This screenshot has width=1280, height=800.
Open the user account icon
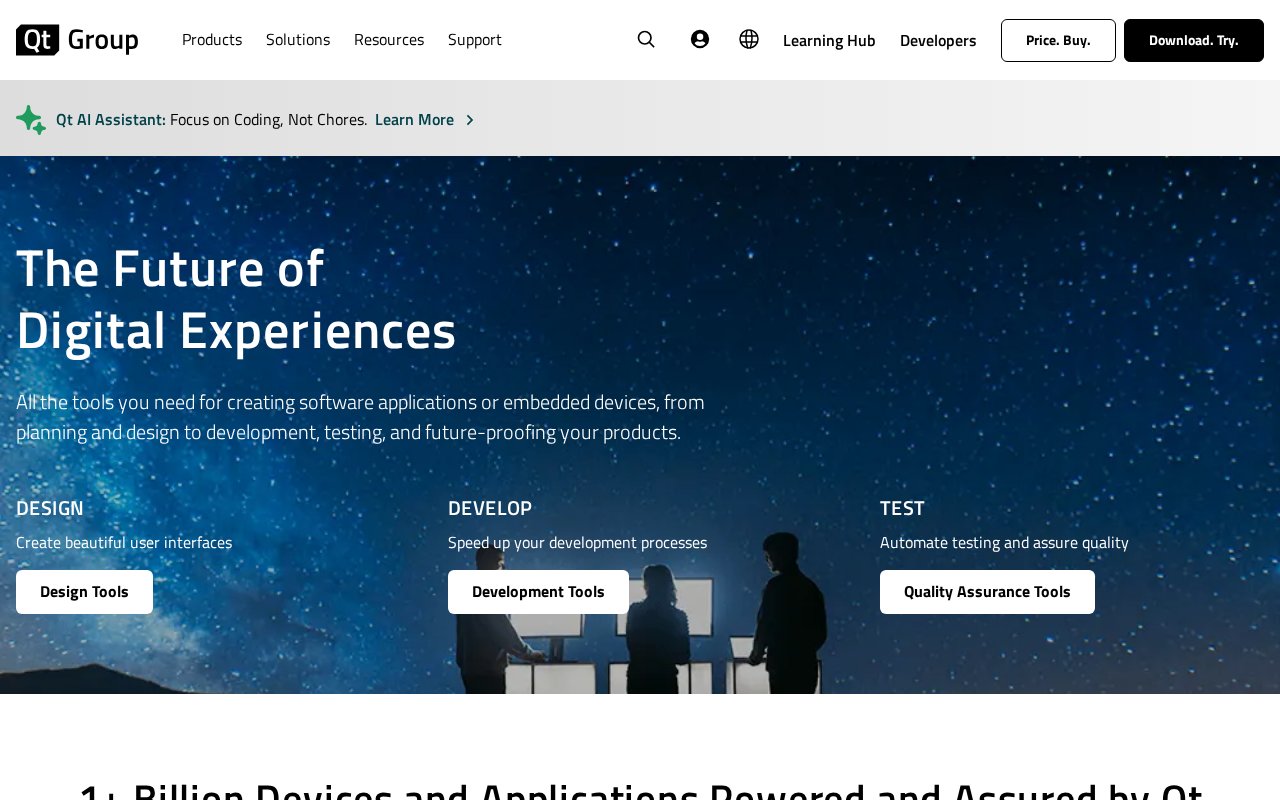point(700,39)
